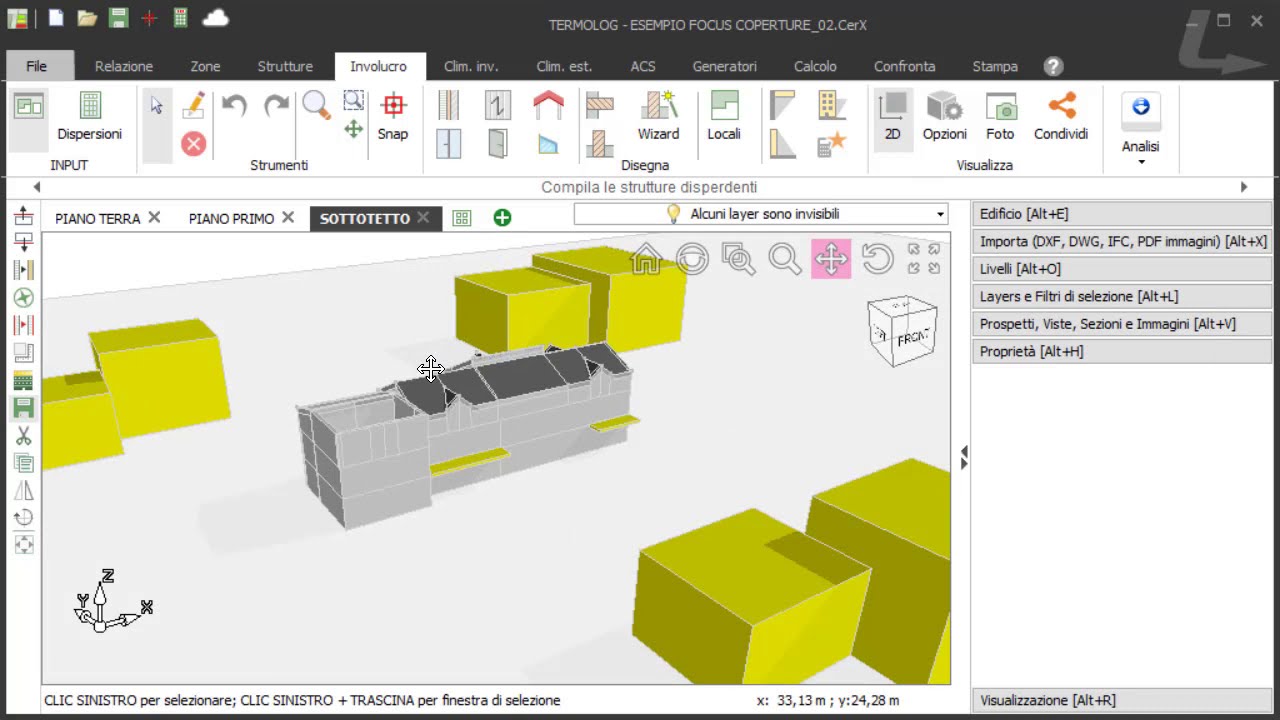Click the scissors cut tool in sidebar
Screen dimensions: 1280x720
tap(24, 436)
